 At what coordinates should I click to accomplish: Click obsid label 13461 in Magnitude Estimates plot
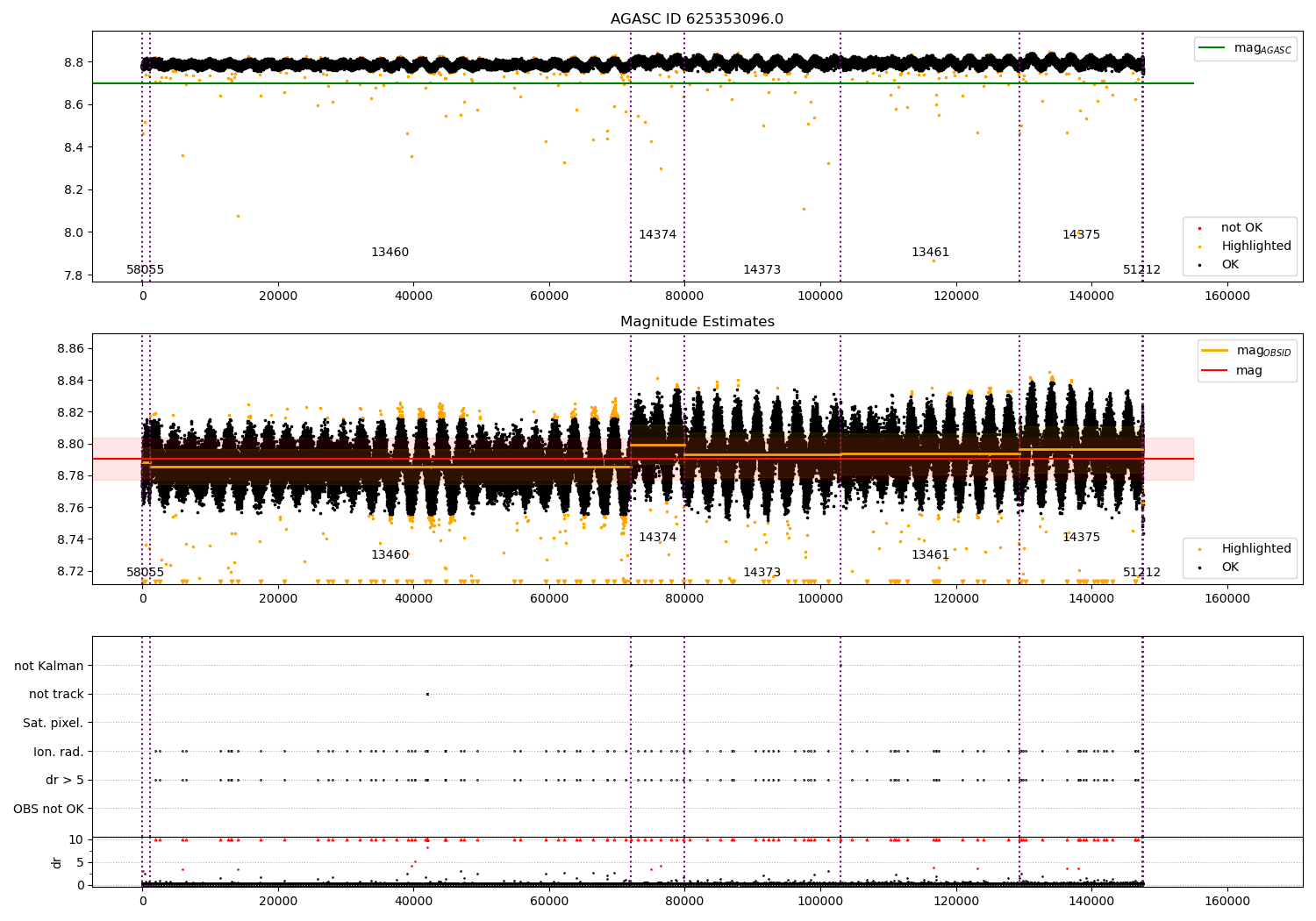coord(930,555)
